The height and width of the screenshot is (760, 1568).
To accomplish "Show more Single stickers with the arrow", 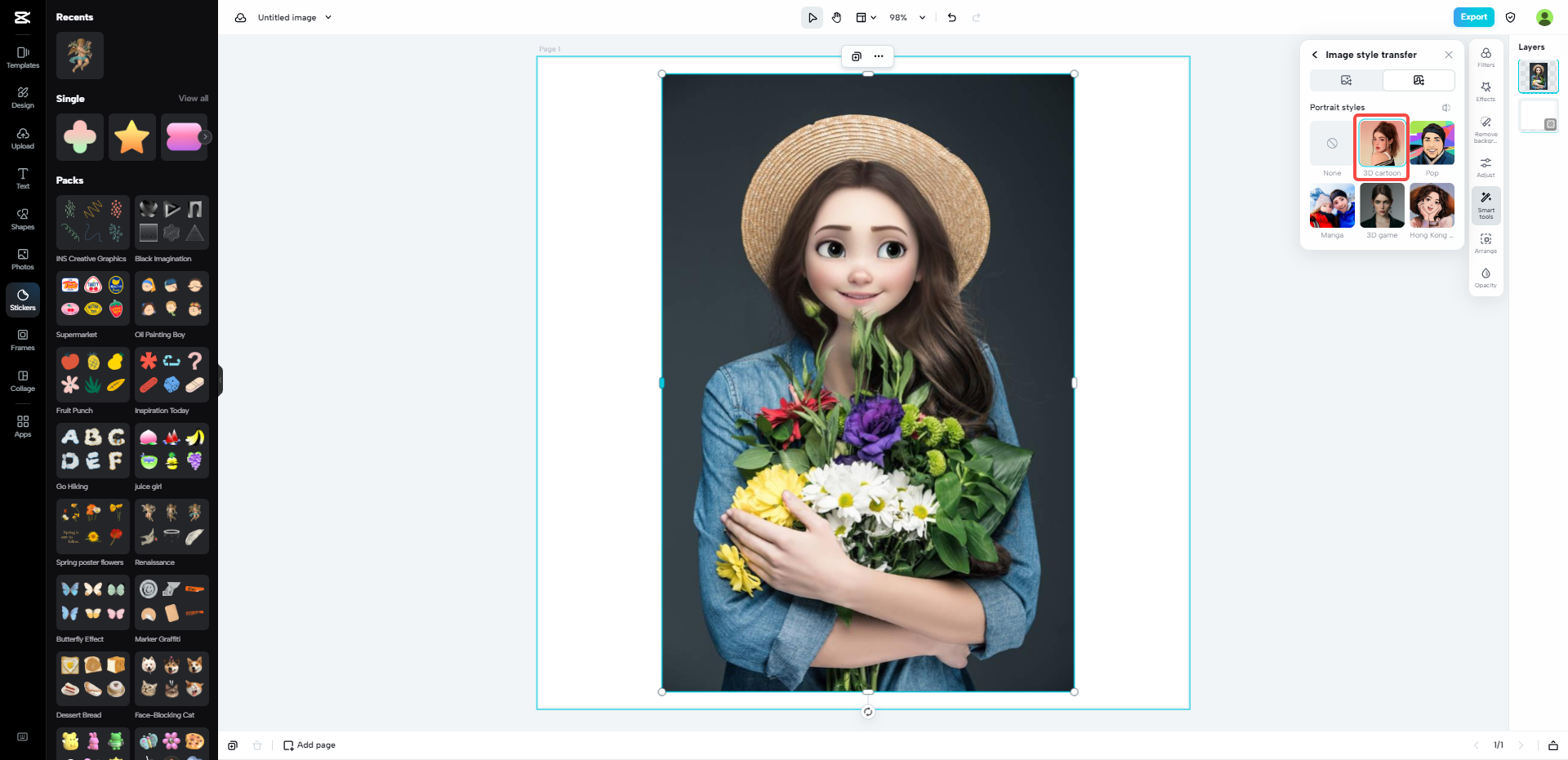I will pyautogui.click(x=205, y=137).
